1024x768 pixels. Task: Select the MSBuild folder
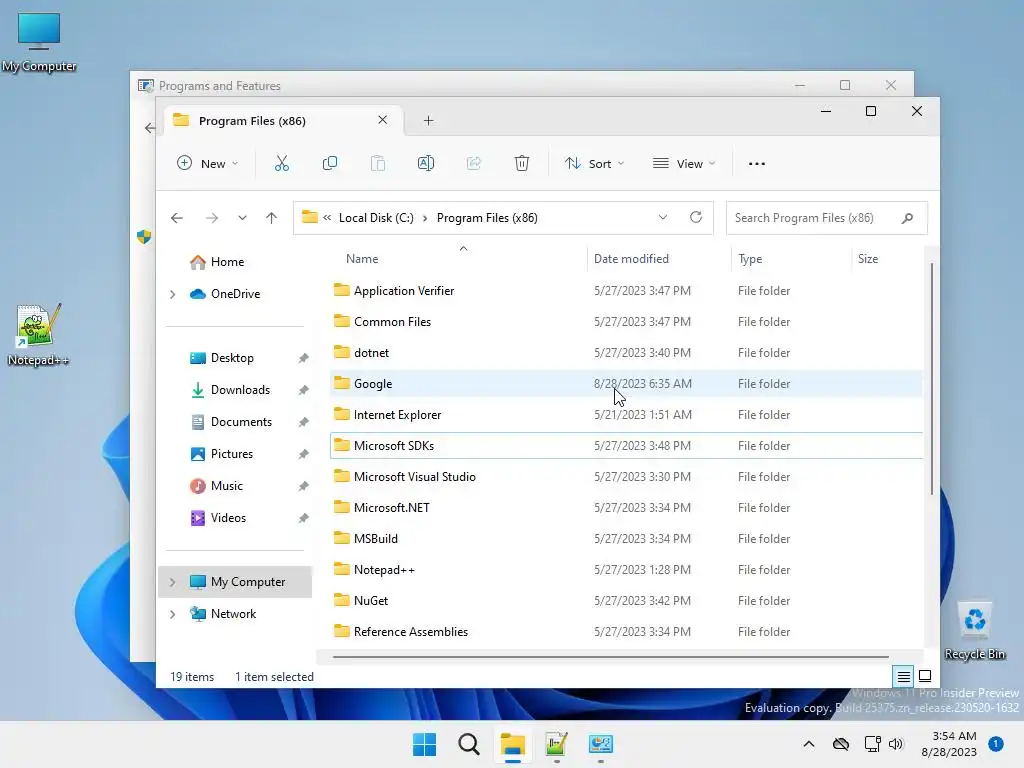626,539
